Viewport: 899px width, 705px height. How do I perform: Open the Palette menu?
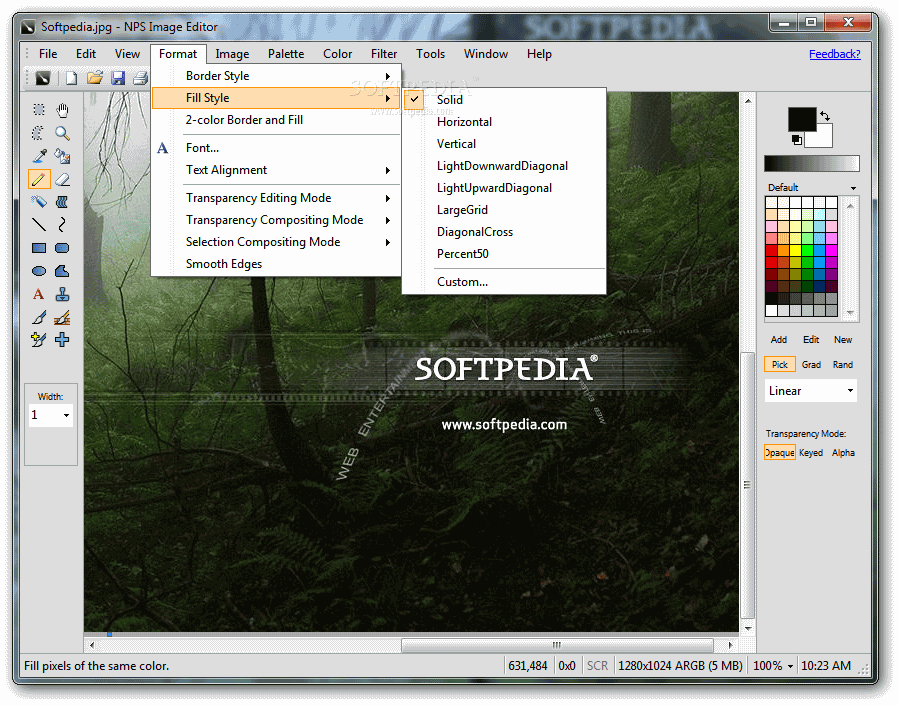pos(286,54)
